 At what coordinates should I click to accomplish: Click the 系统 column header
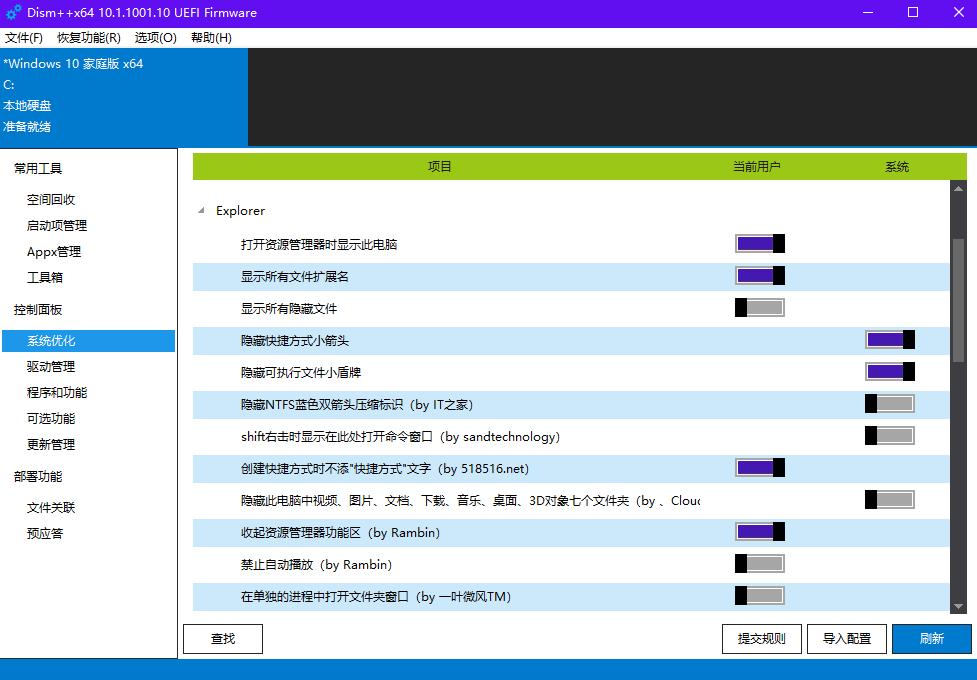[897, 166]
